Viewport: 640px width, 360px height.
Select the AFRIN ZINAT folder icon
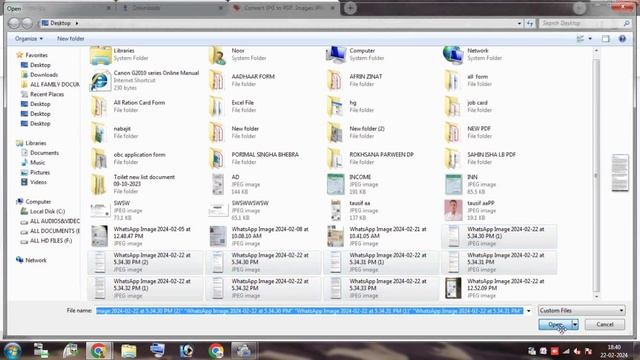coord(335,80)
